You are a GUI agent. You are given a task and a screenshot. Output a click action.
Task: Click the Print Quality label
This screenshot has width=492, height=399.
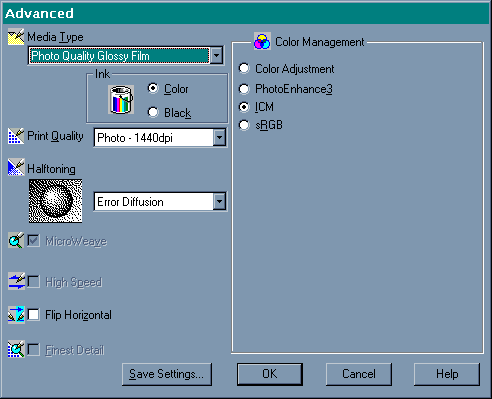(55, 136)
